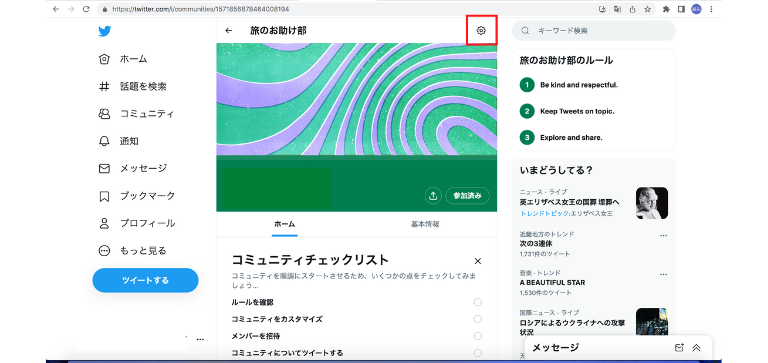Viewport: 768px width, 363px height.
Task: Expand もっと見る more menu
Action: pyautogui.click(x=143, y=251)
